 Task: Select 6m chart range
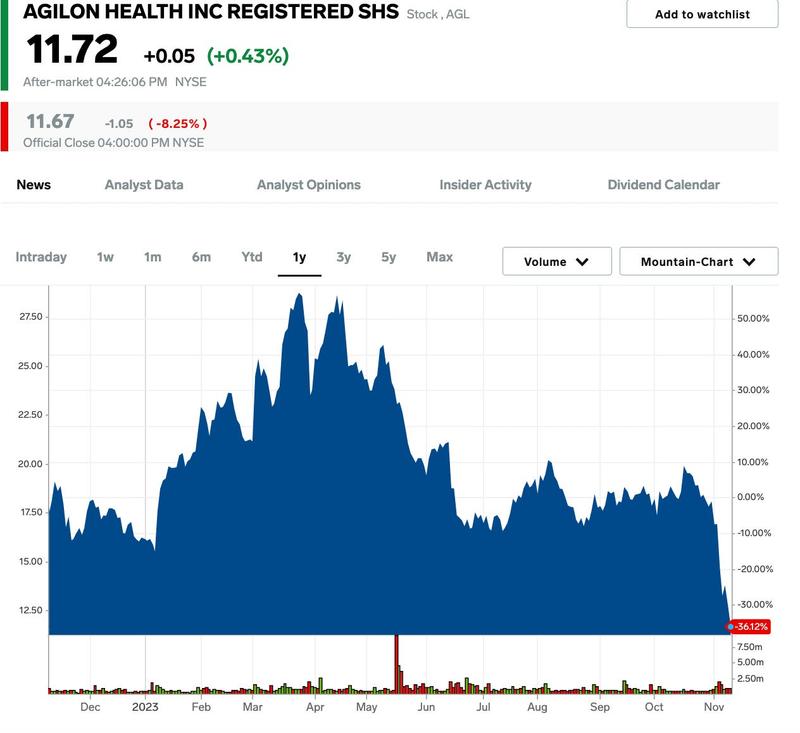click(x=201, y=257)
